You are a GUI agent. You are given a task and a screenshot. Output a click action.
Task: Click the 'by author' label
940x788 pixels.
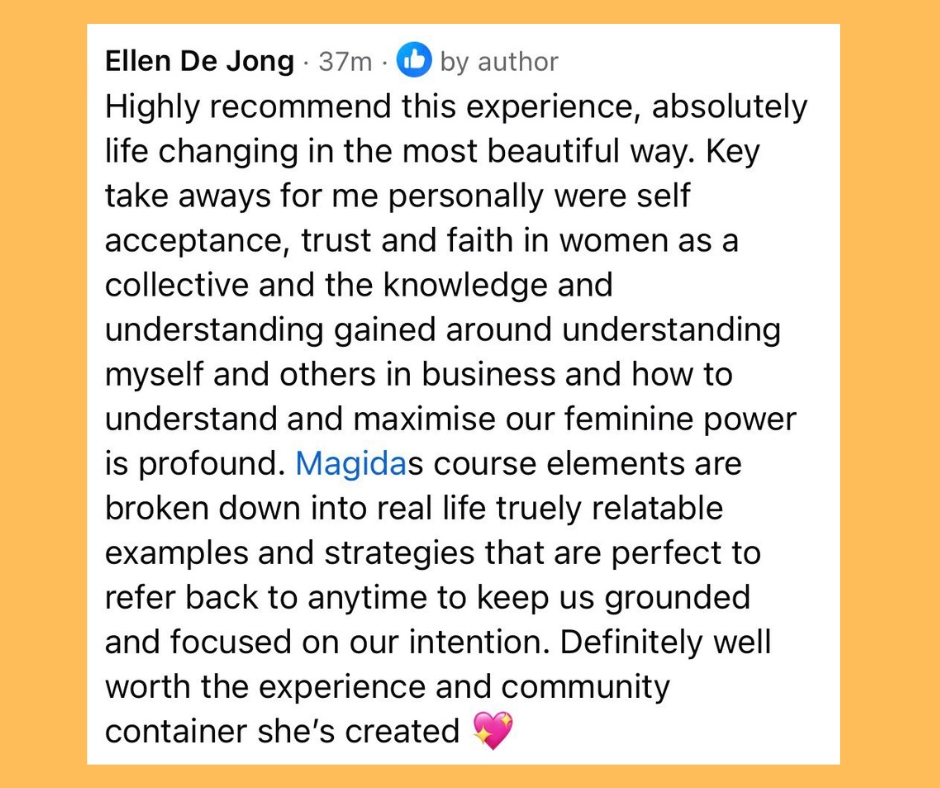pyautogui.click(x=499, y=62)
